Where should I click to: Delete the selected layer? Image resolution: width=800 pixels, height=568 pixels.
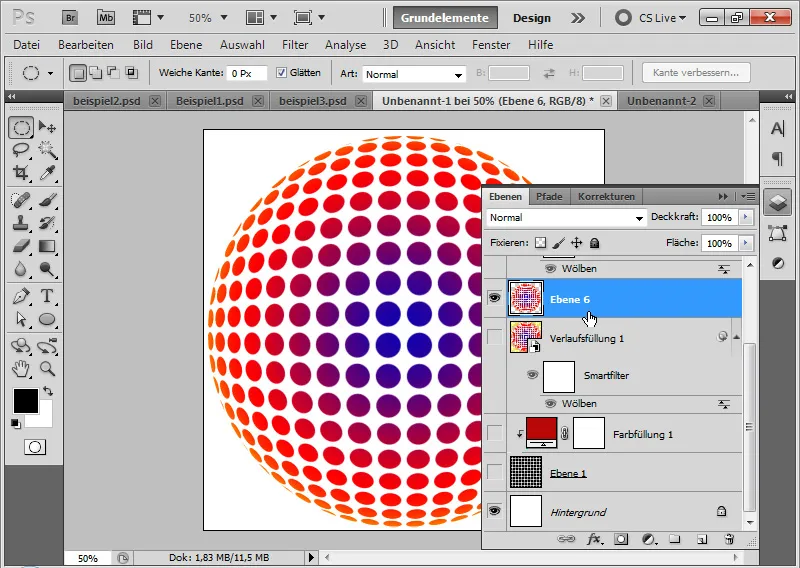pyautogui.click(x=729, y=539)
